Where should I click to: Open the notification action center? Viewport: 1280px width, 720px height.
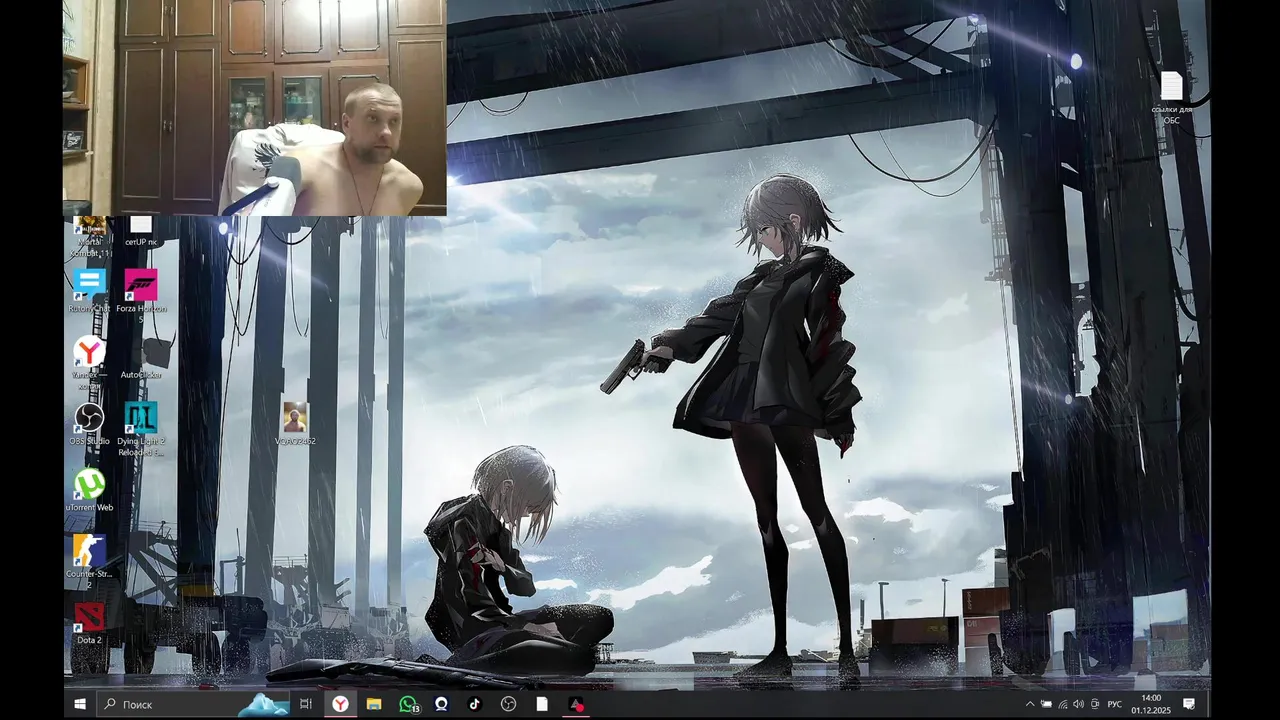[1189, 704]
